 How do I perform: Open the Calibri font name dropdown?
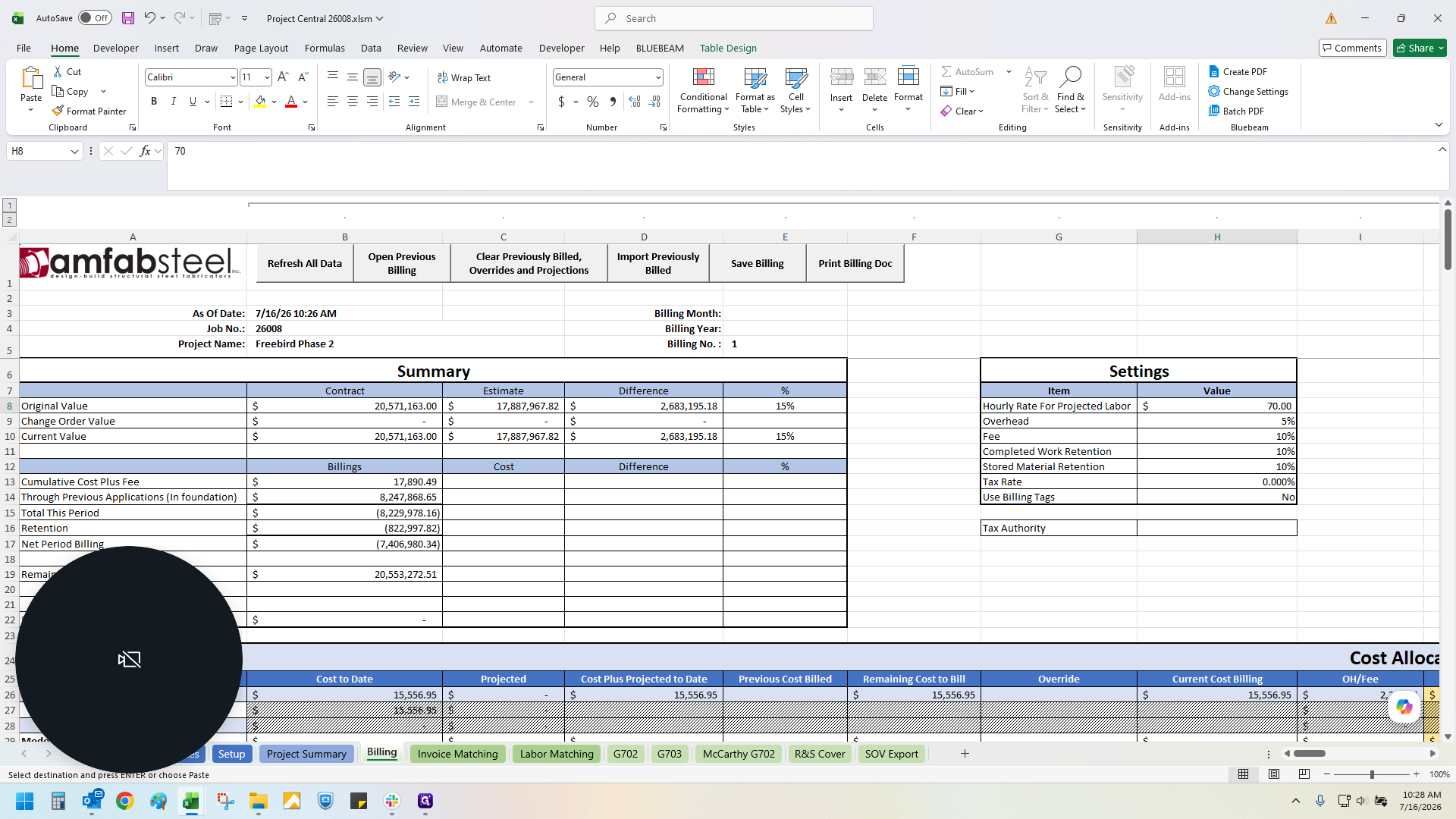click(x=233, y=77)
